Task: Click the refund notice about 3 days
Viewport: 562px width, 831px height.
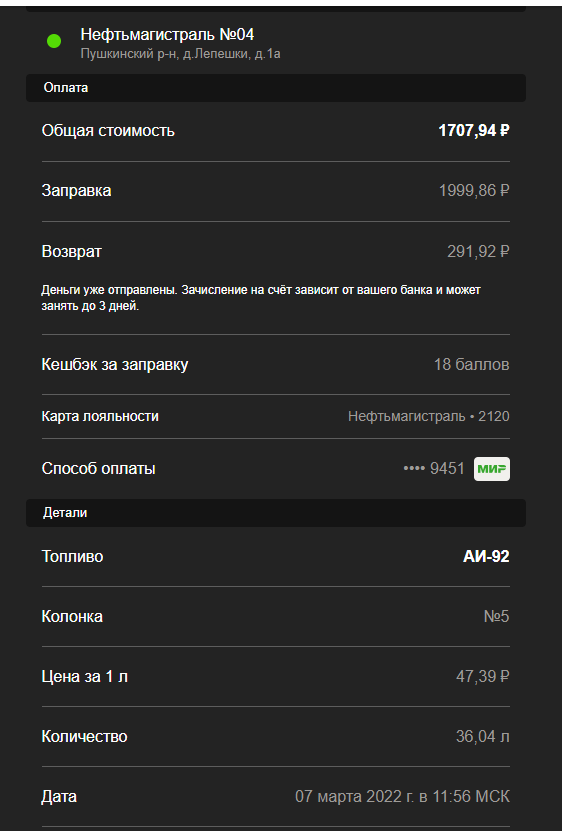Action: [261, 298]
